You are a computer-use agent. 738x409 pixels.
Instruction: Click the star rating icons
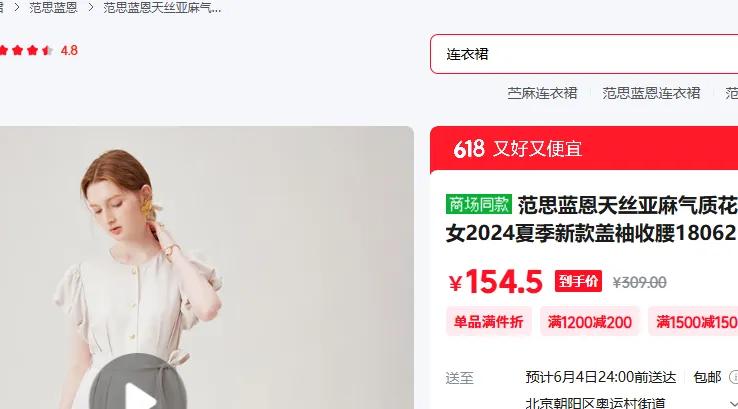coord(26,50)
